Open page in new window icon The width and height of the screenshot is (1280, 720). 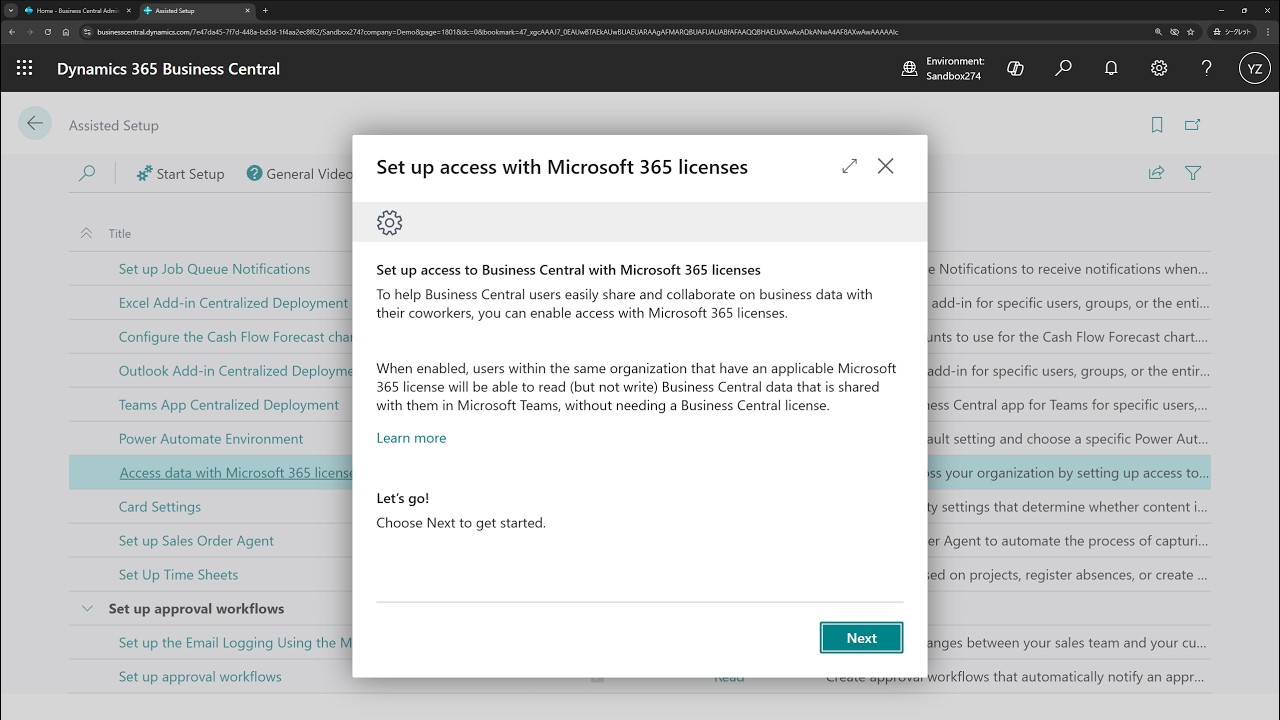point(1192,125)
